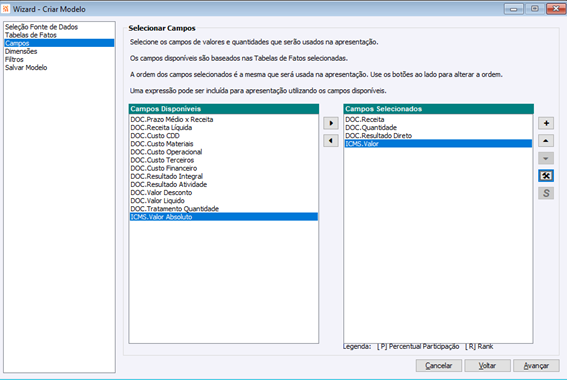Move ICMS.Valor up with up arrow

(x=546, y=141)
